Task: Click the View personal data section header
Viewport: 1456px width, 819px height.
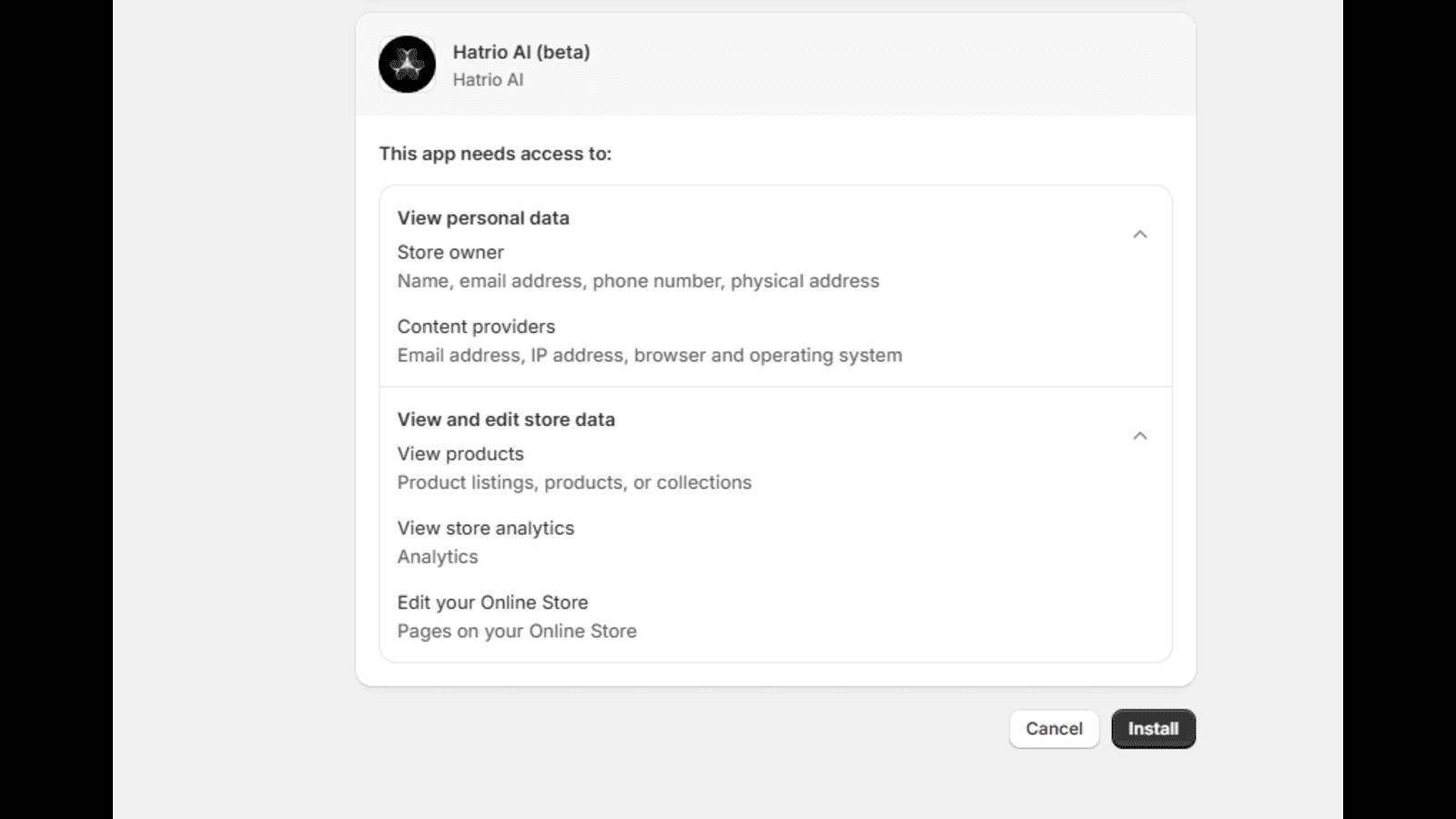Action: point(483,217)
